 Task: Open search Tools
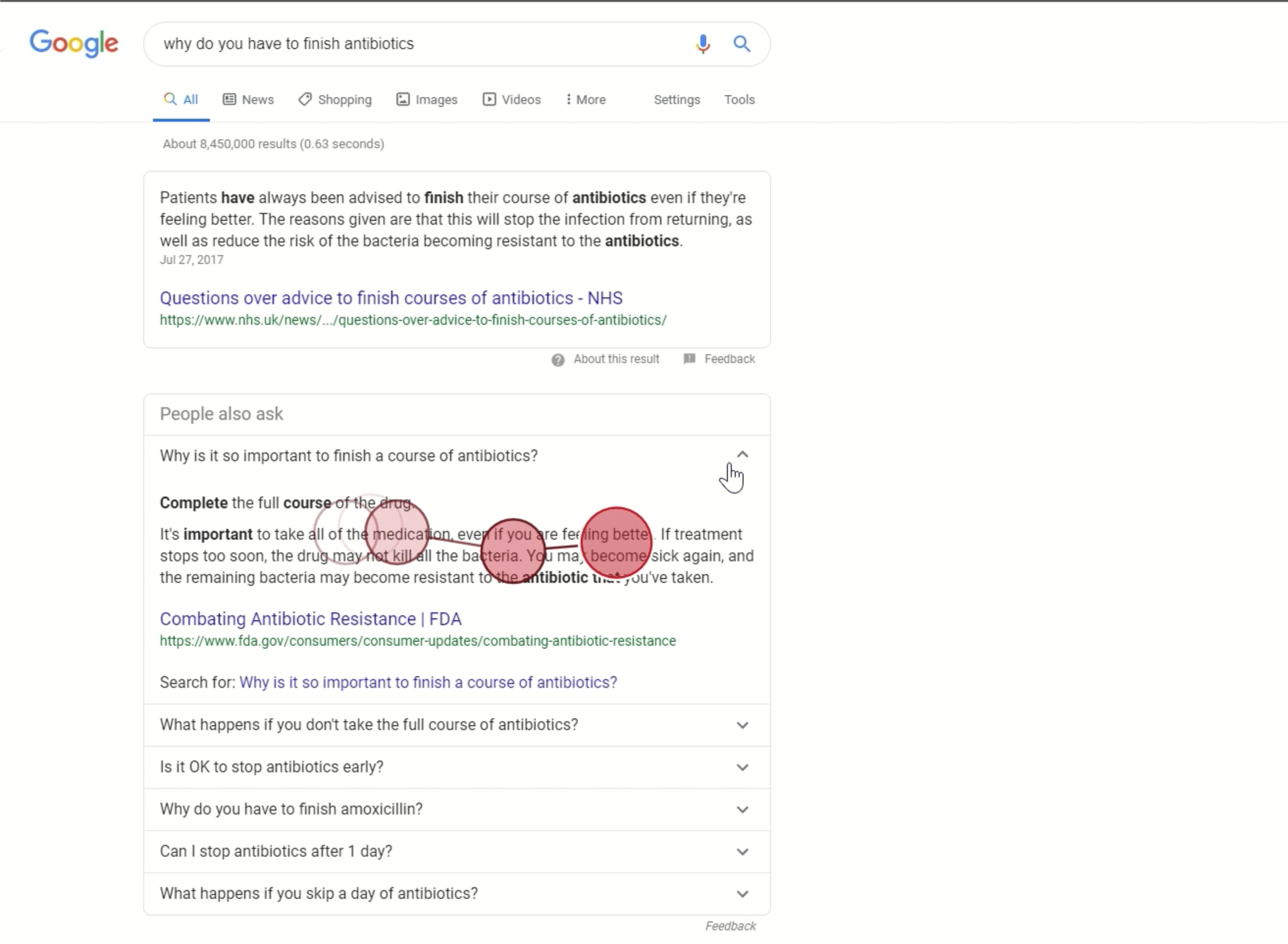(x=740, y=100)
